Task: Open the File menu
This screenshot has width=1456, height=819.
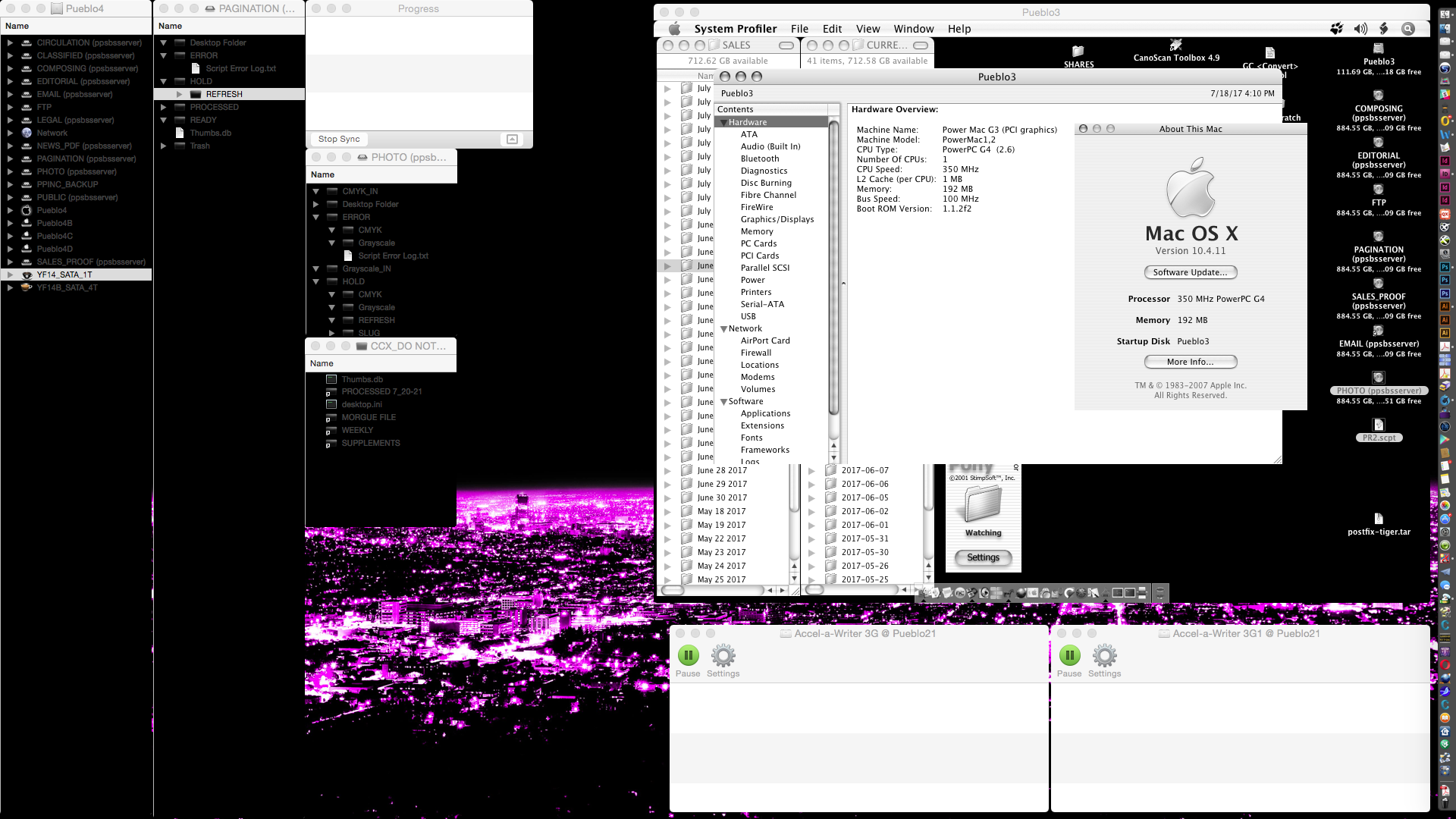Action: click(799, 29)
